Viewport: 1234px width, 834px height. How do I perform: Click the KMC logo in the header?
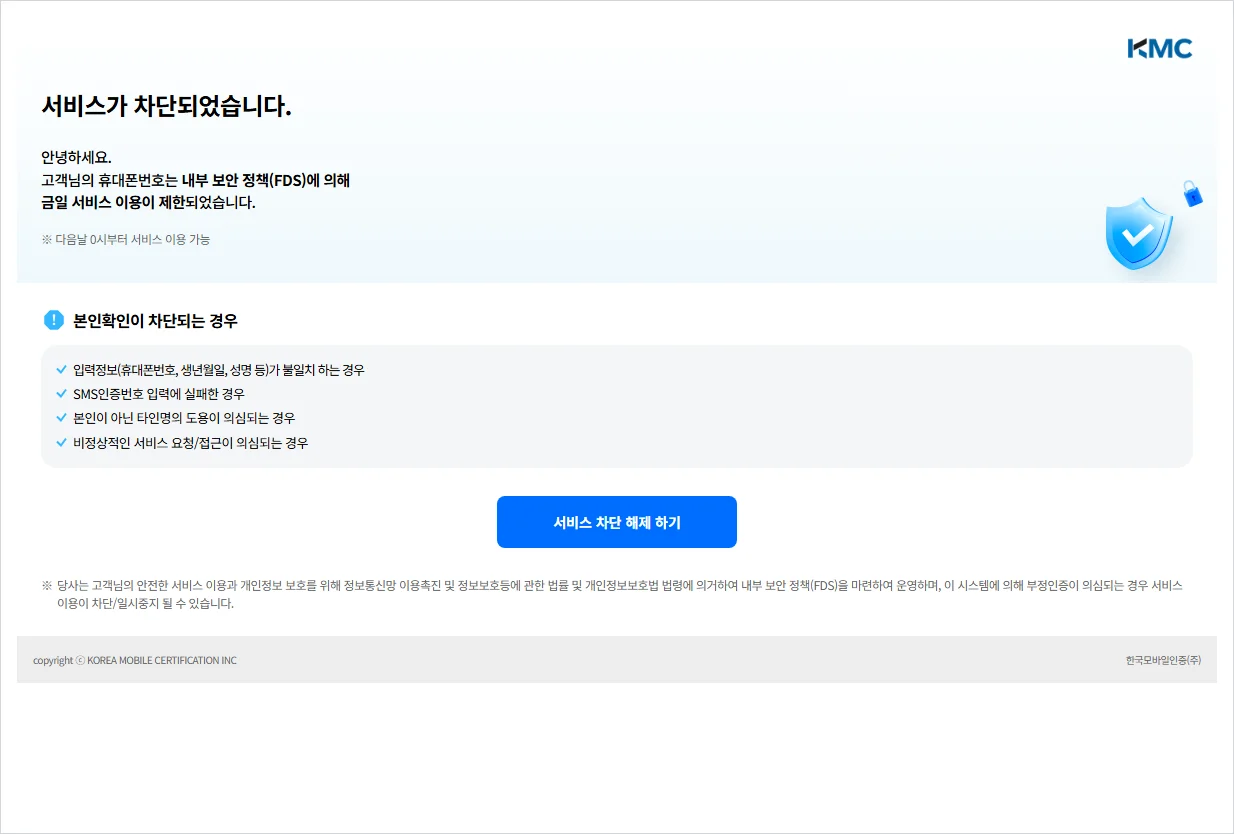point(1160,48)
